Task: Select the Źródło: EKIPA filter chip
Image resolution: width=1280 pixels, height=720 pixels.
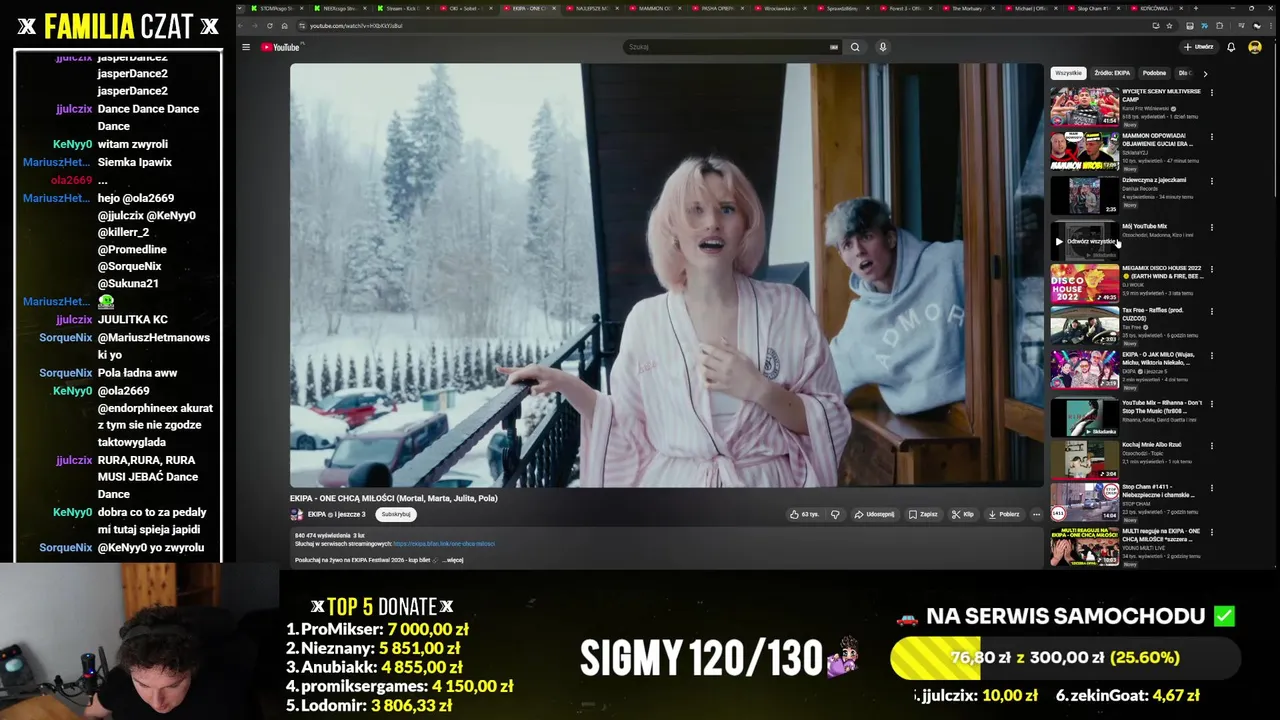Action: [x=1112, y=73]
